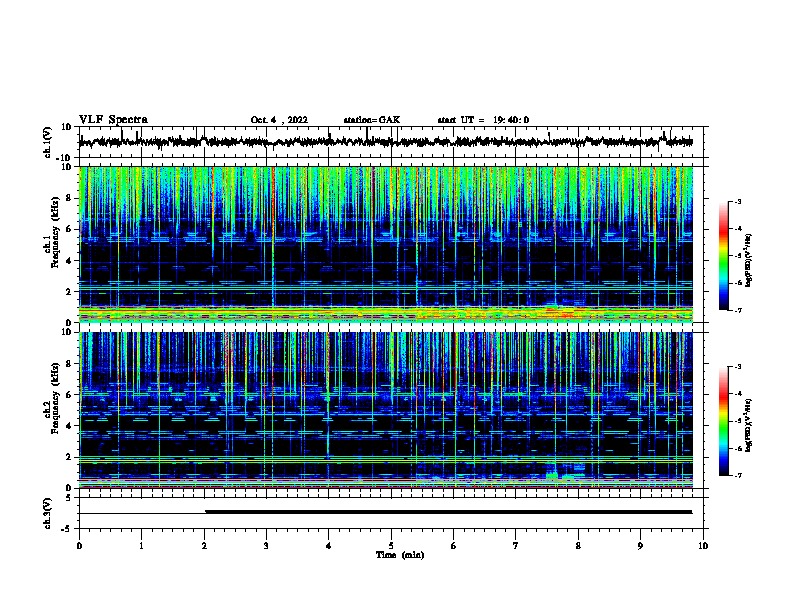Click time axis tick label "2"

204,546
